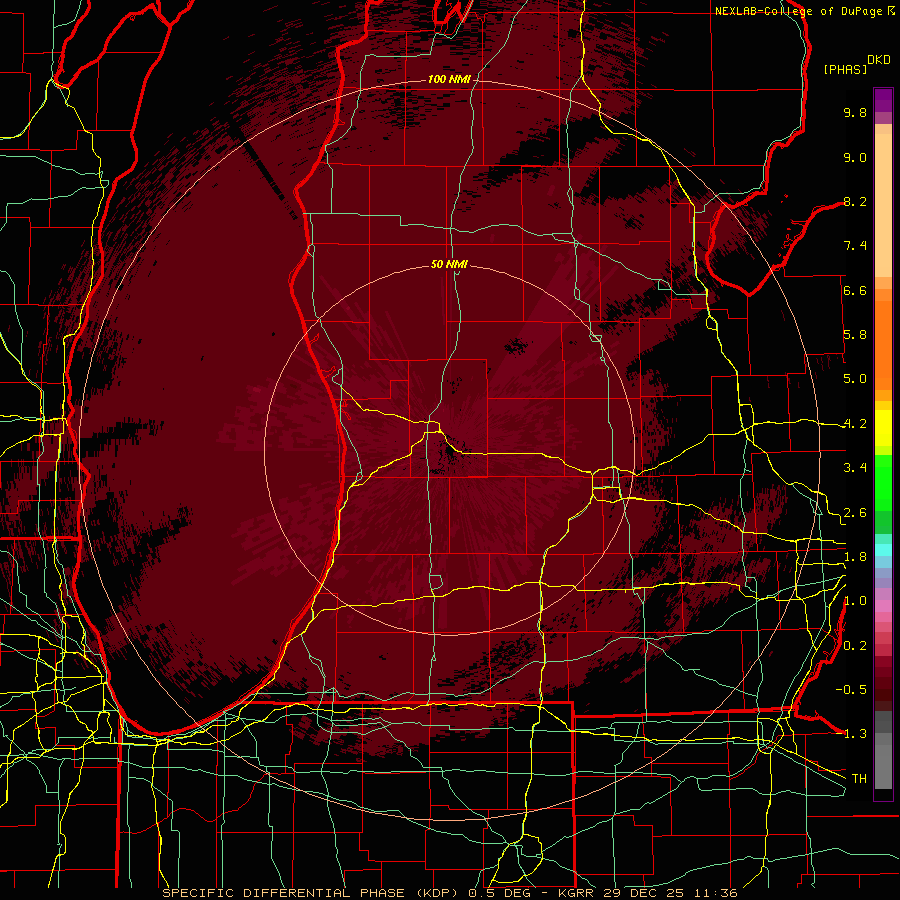The width and height of the screenshot is (900, 900).
Task: Pick the pale peach segment of the color bar
Action: (883, 205)
